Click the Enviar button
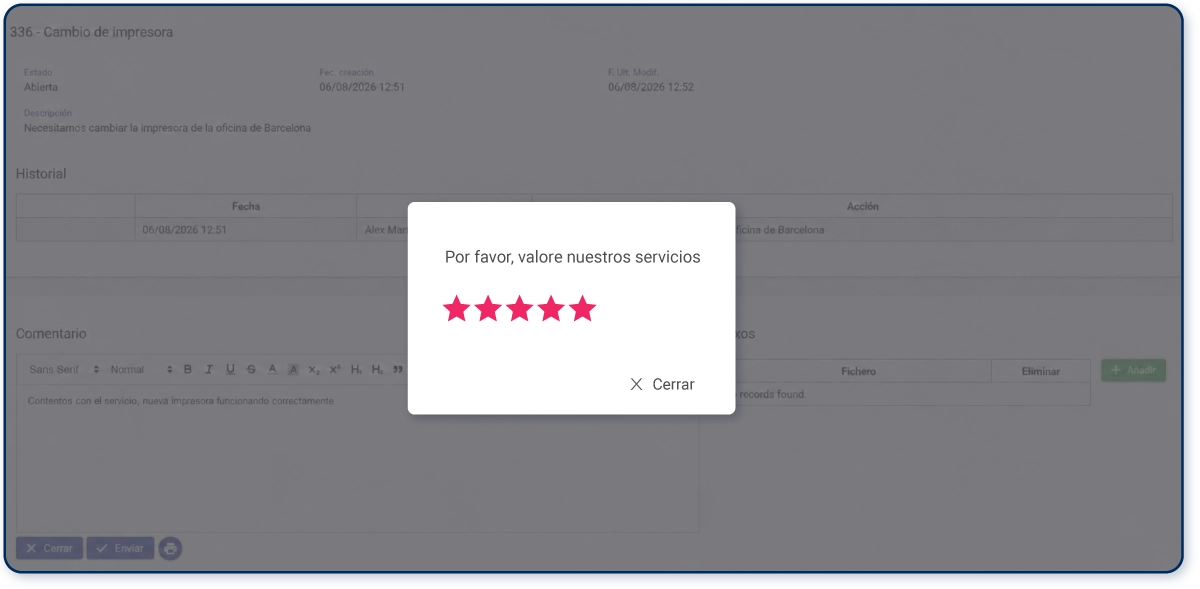The width and height of the screenshot is (1200, 589). [120, 548]
